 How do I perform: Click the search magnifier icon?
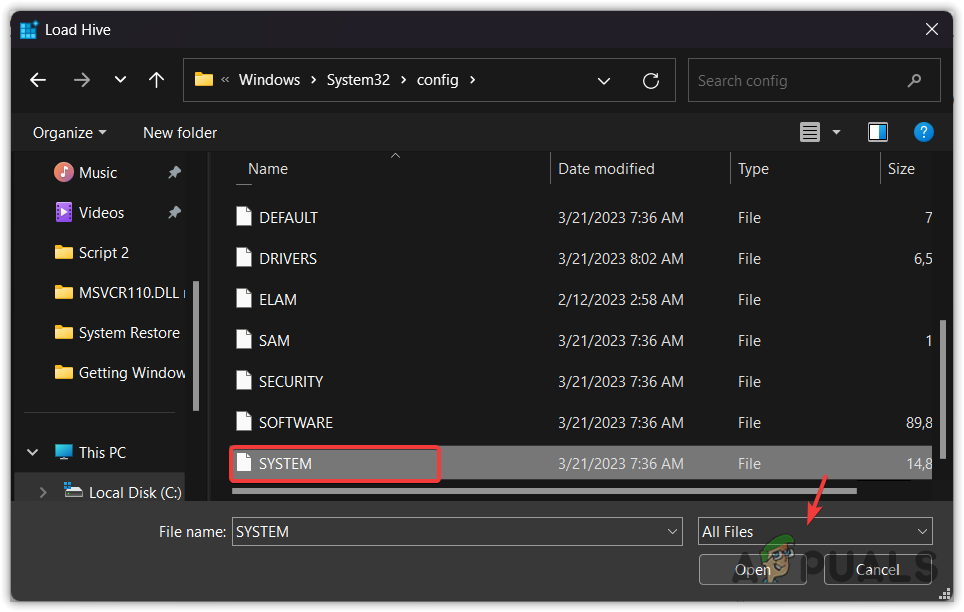(x=914, y=81)
